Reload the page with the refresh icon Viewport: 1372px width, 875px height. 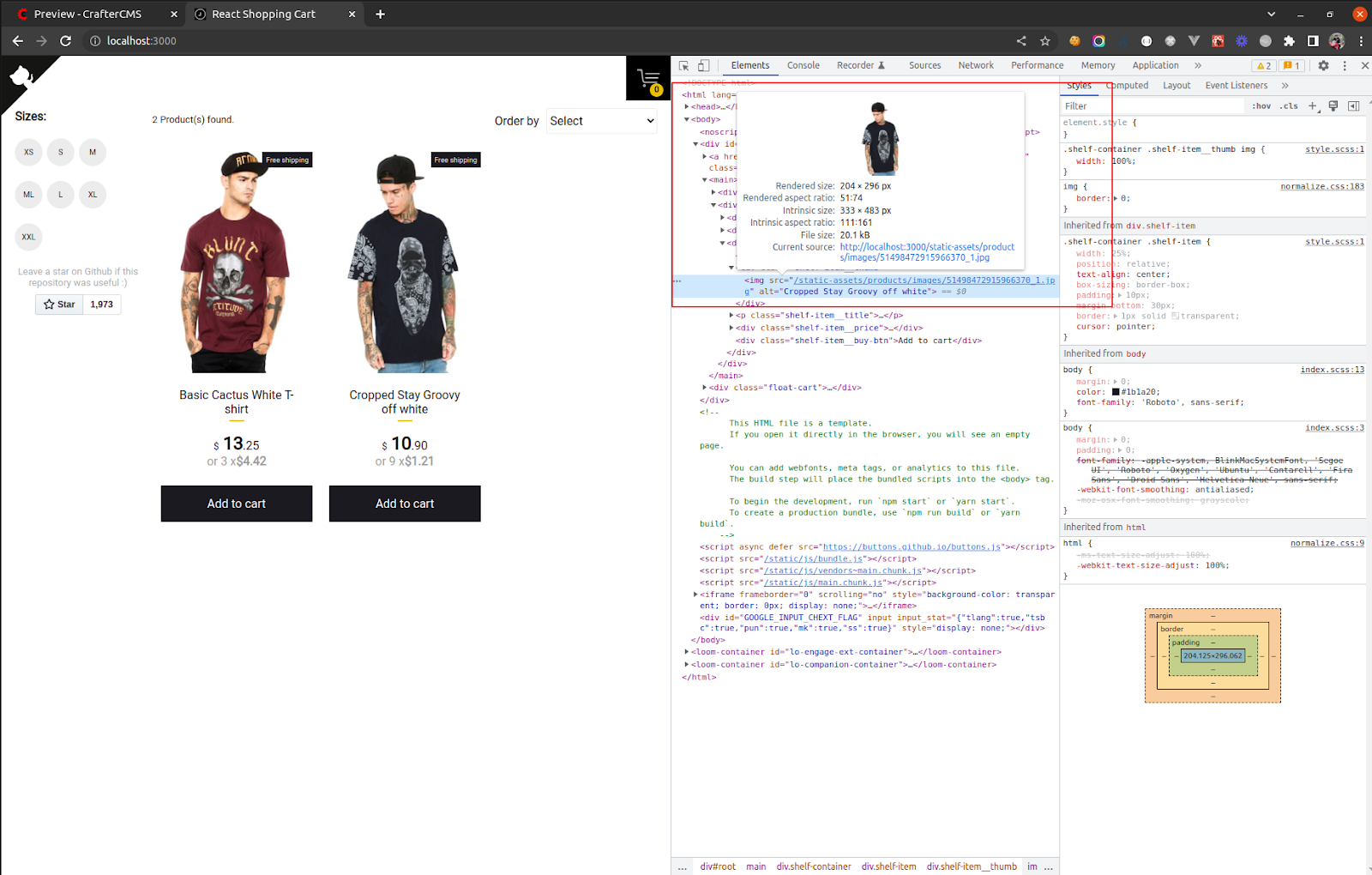65,40
